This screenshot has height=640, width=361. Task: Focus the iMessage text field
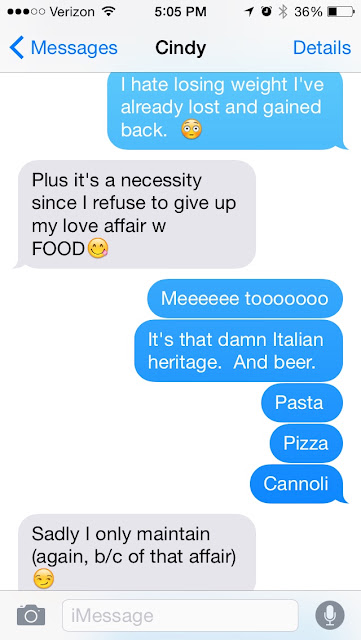pyautogui.click(x=180, y=616)
